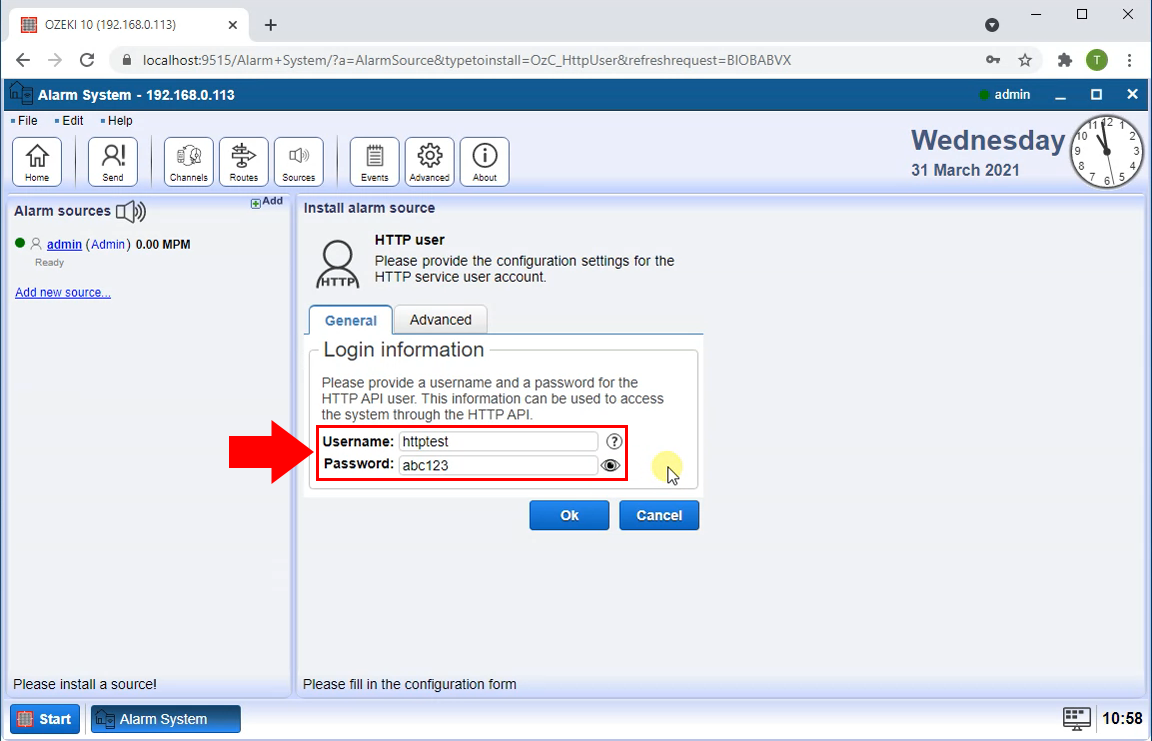This screenshot has width=1152, height=741.
Task: Click the analog clock widget
Action: (x=1106, y=152)
